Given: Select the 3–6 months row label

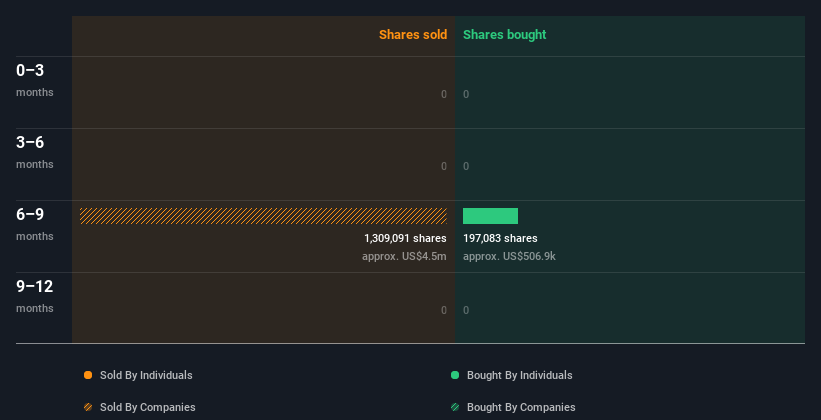Looking at the screenshot, I should pyautogui.click(x=35, y=152).
